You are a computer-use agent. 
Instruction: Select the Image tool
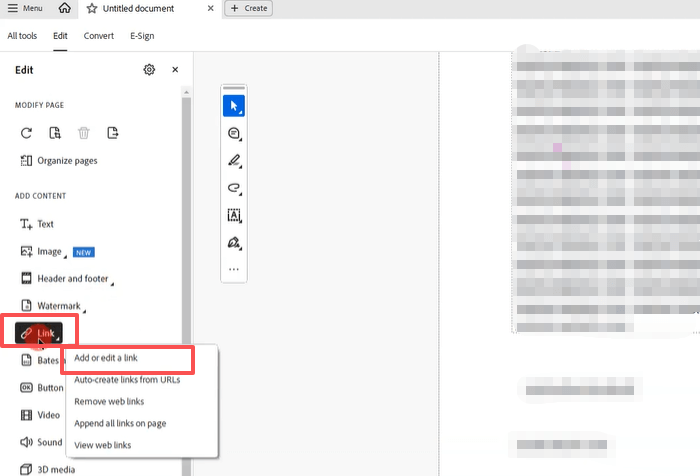coord(42,252)
